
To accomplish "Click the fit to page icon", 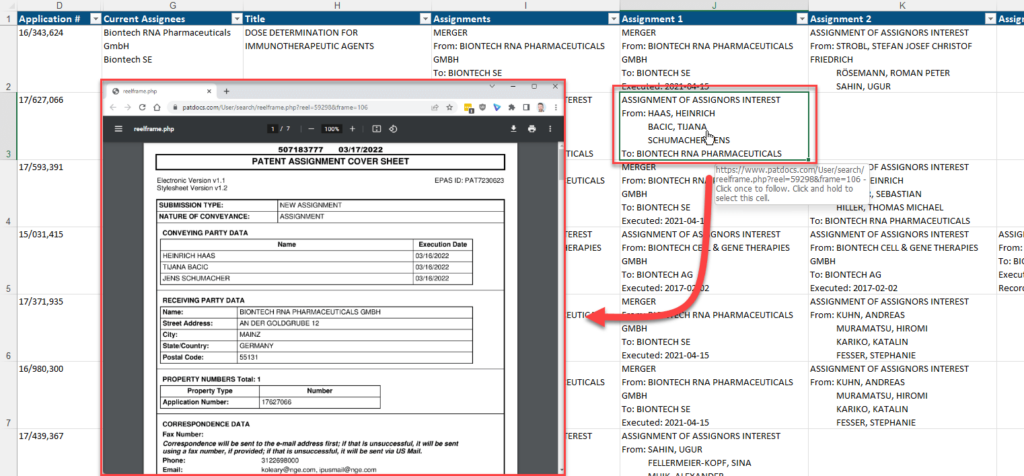I will [x=376, y=129].
